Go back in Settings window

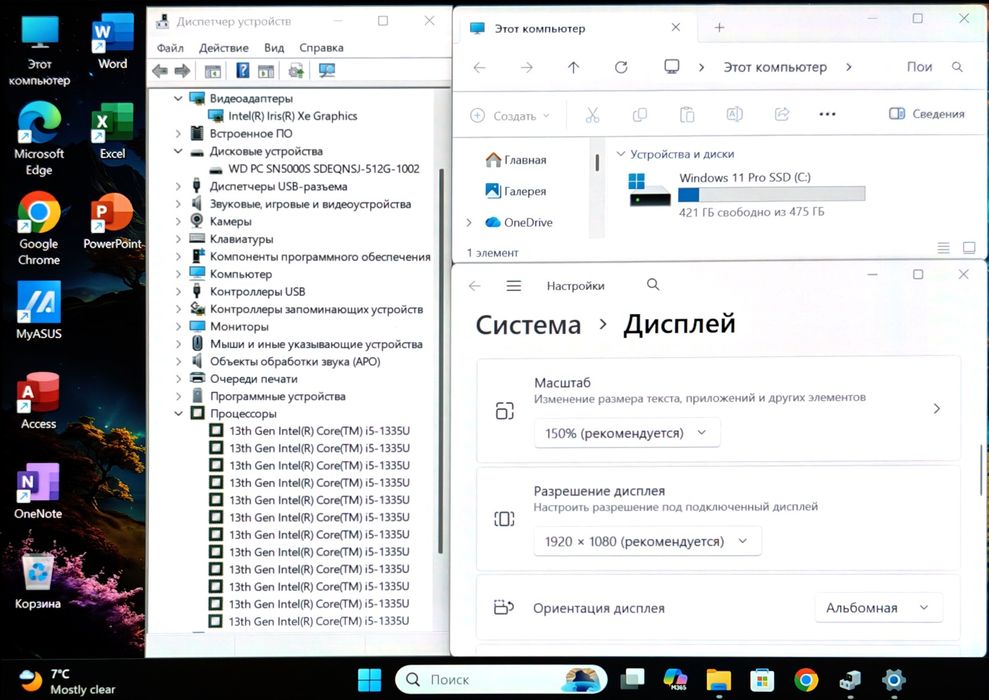coord(474,286)
